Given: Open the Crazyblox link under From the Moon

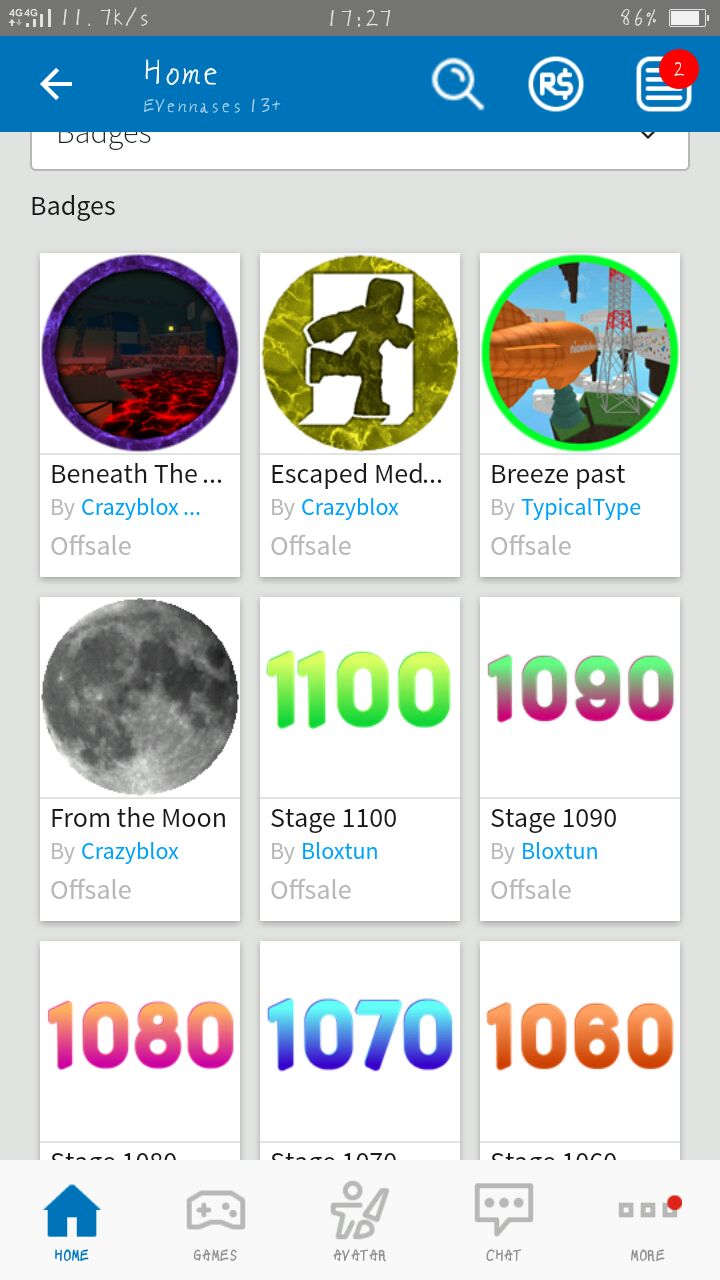Looking at the screenshot, I should [x=130, y=852].
